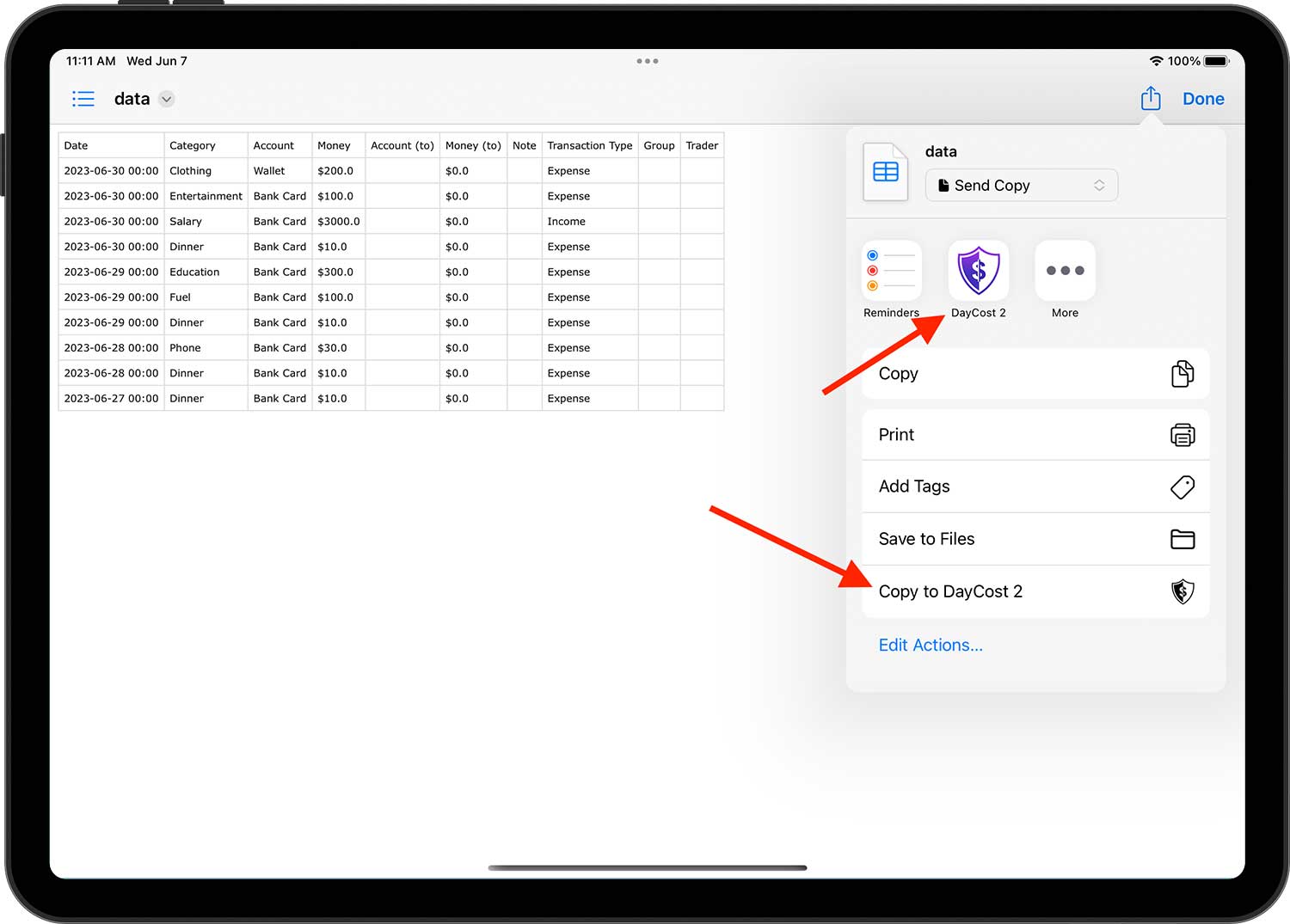
Task: Select the DayCost 2 app icon
Action: [x=978, y=270]
